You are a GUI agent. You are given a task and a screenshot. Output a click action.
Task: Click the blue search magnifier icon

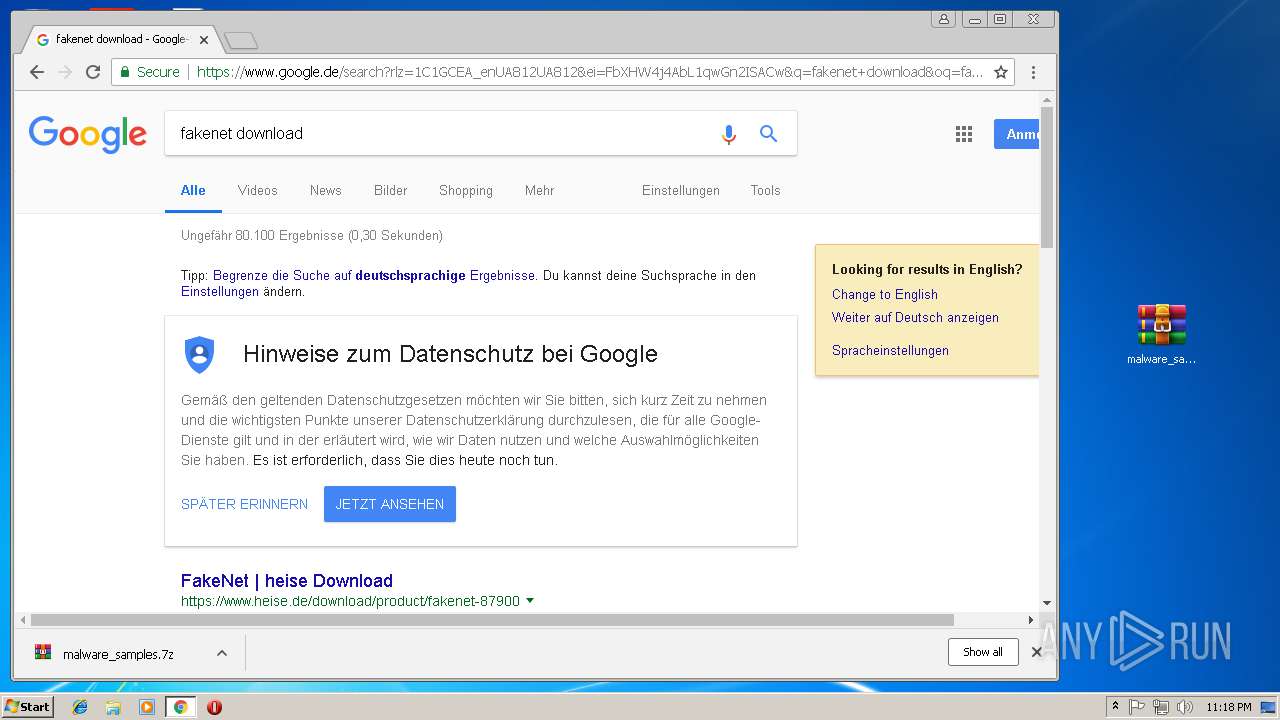coord(768,133)
